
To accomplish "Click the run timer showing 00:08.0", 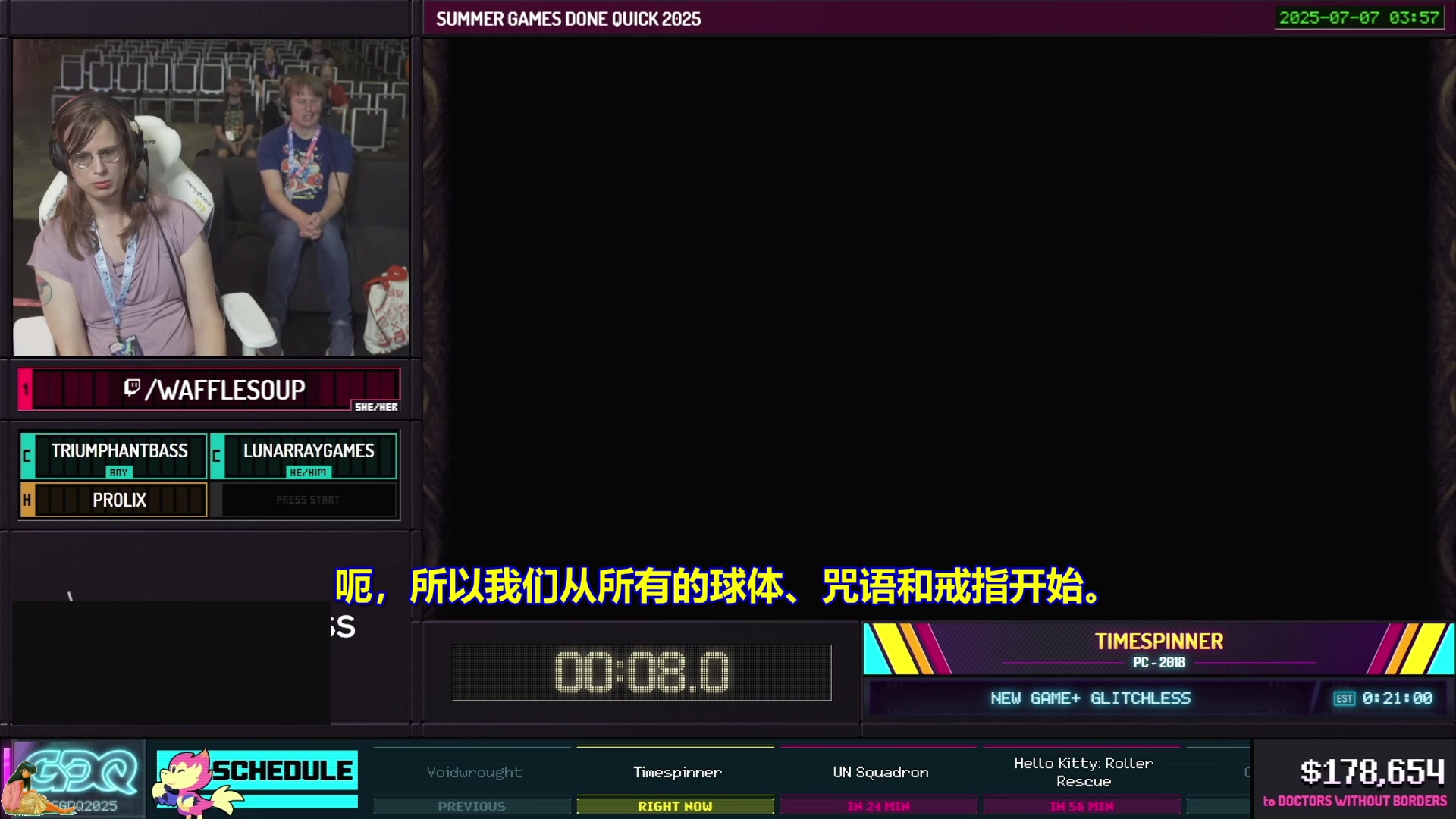I will tap(642, 673).
